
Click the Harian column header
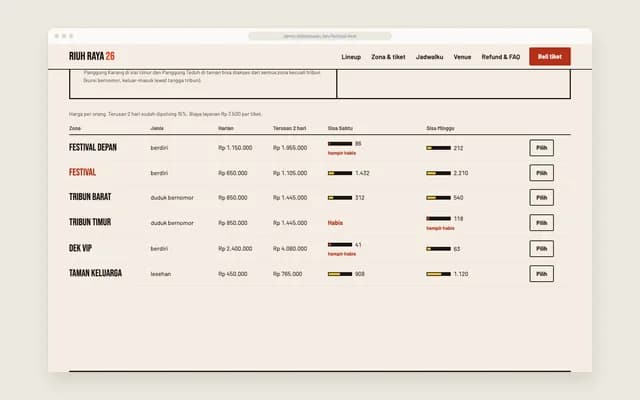[x=226, y=128]
